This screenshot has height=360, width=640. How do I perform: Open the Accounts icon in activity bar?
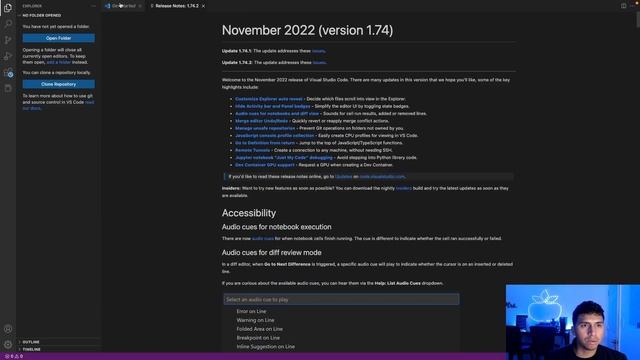click(8, 329)
